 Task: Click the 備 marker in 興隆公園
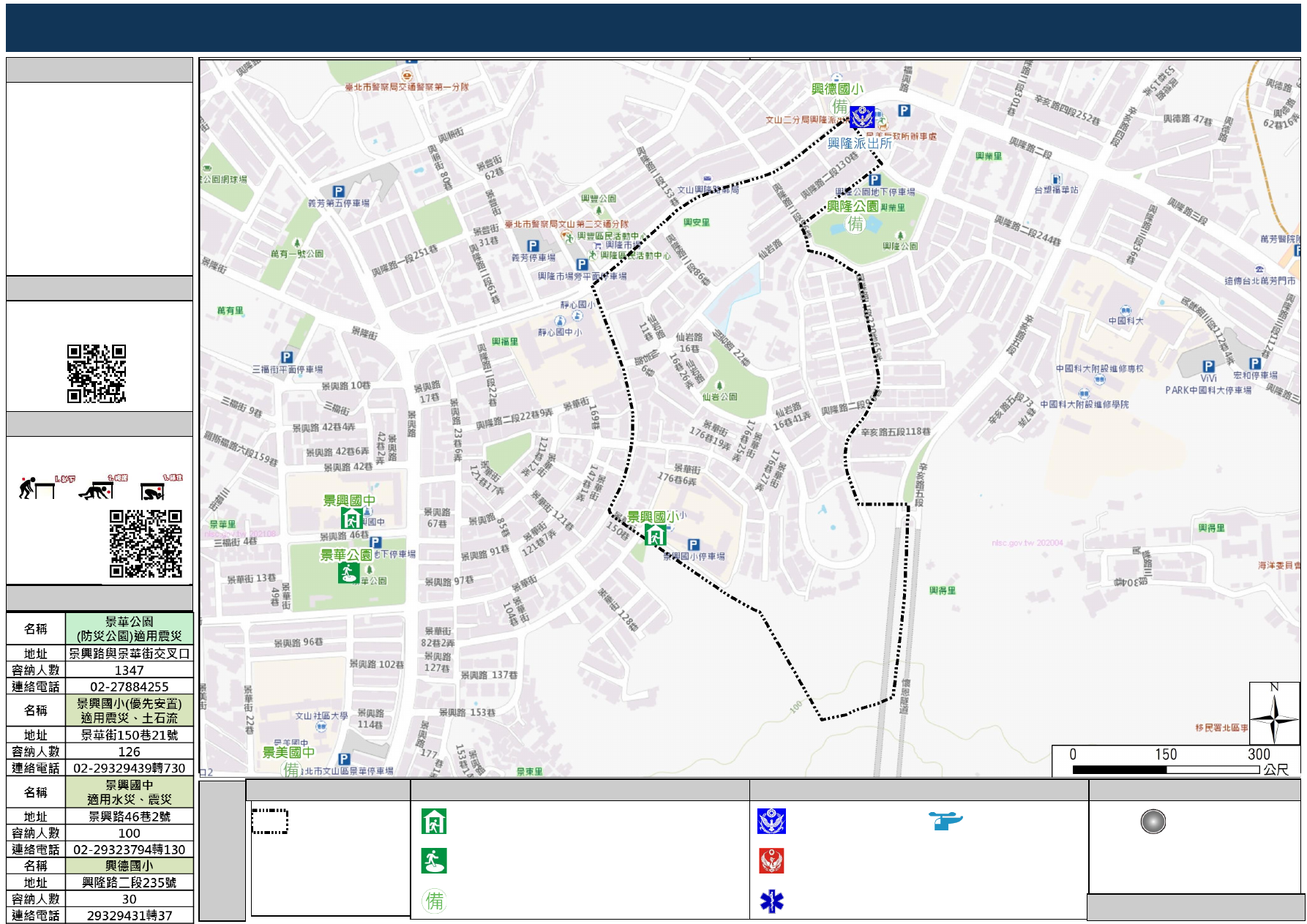[855, 224]
